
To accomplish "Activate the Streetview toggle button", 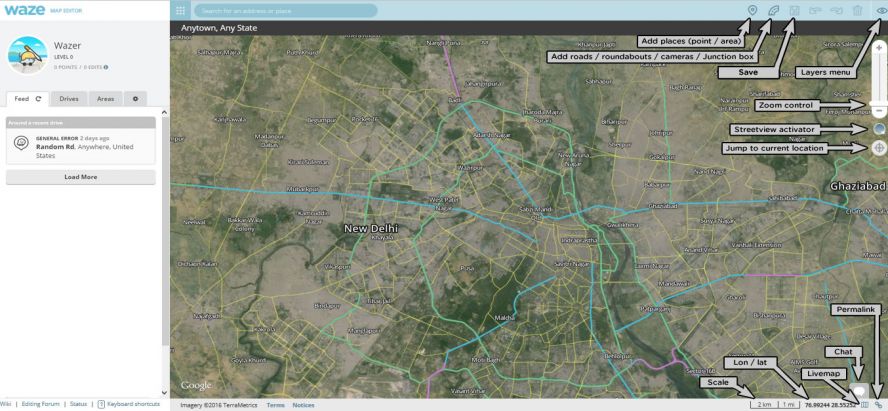I will 878,129.
